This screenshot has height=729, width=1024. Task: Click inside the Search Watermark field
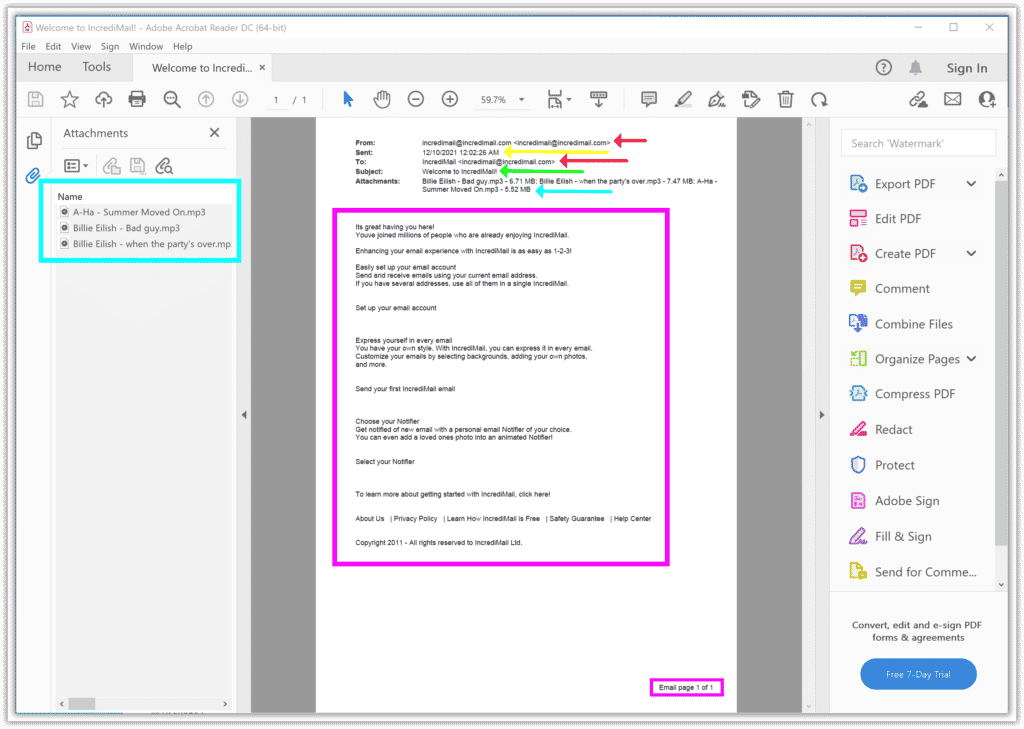(x=917, y=143)
